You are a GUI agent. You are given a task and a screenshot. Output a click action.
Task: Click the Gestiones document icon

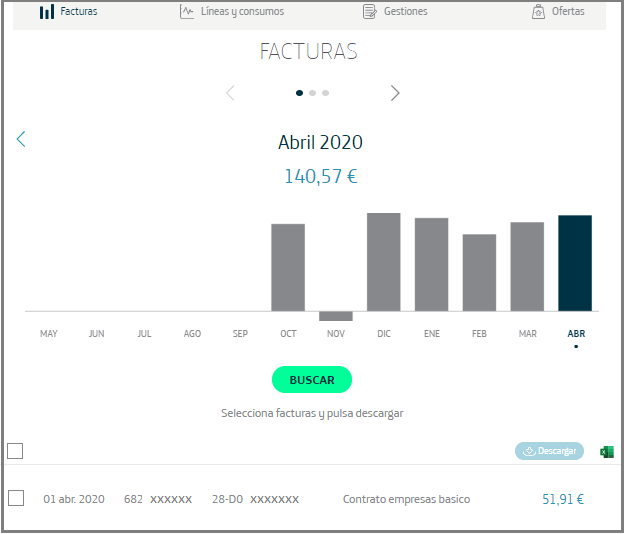[370, 12]
